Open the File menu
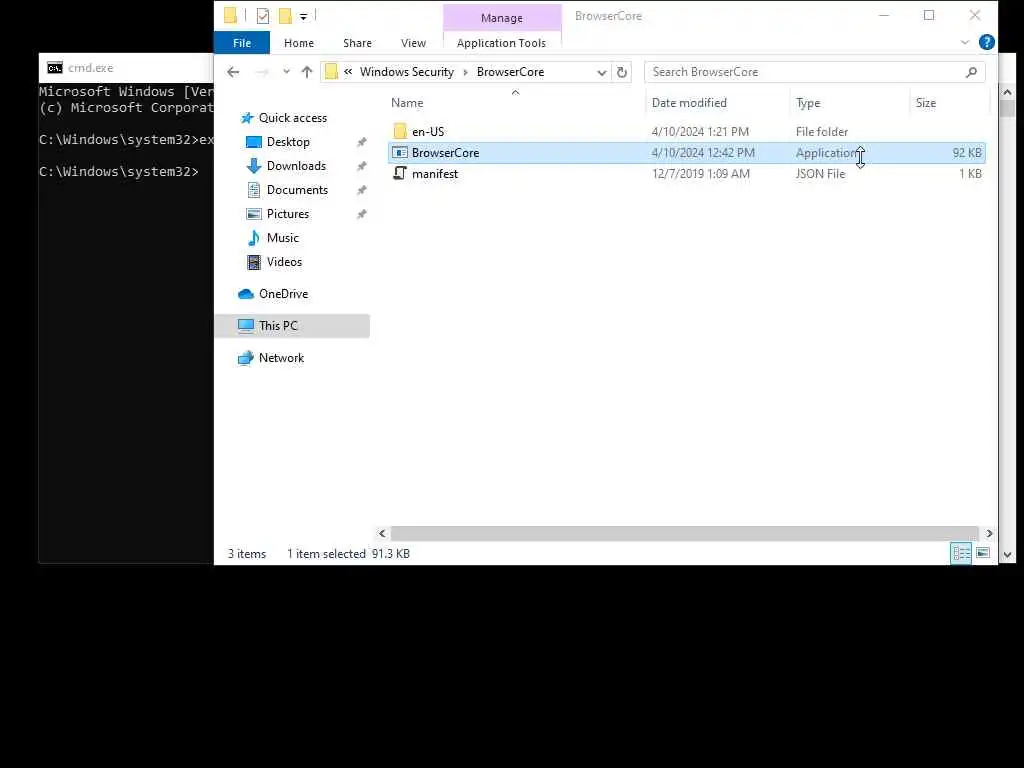 pos(242,43)
